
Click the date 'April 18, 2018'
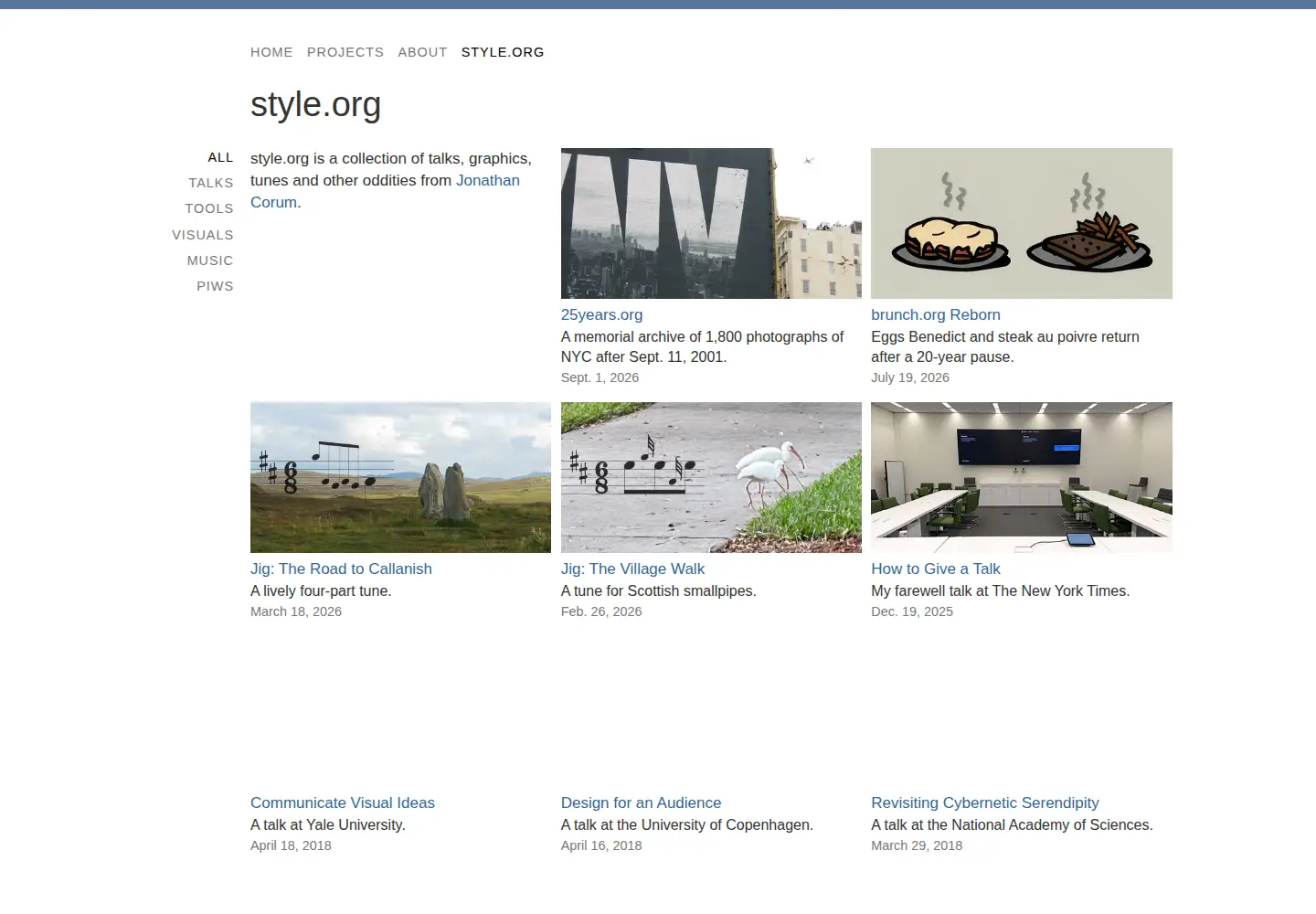coord(291,845)
